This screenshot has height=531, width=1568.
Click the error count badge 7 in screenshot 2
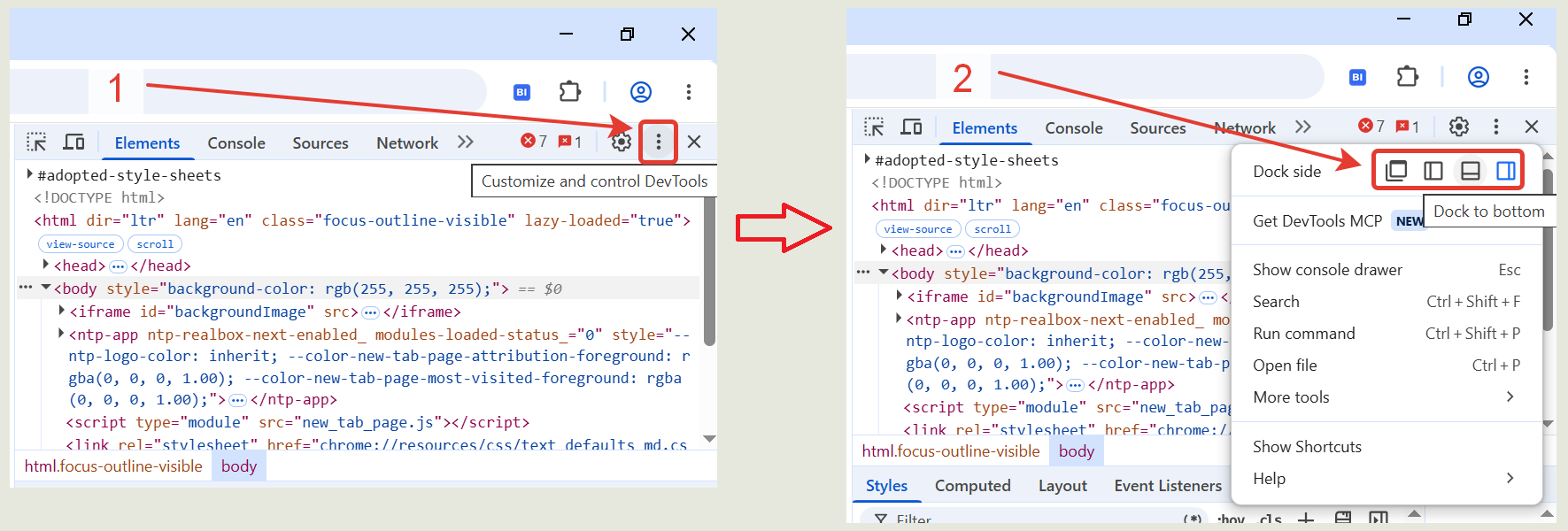pos(1371,127)
